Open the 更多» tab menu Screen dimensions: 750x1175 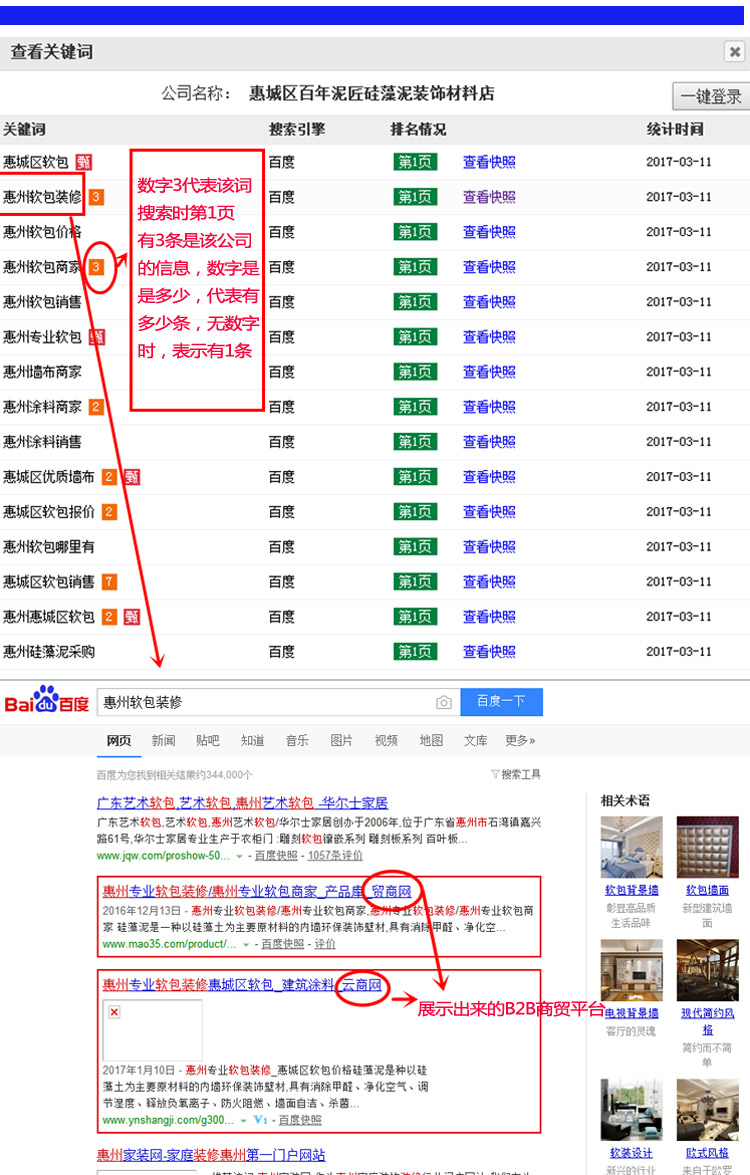pos(520,740)
